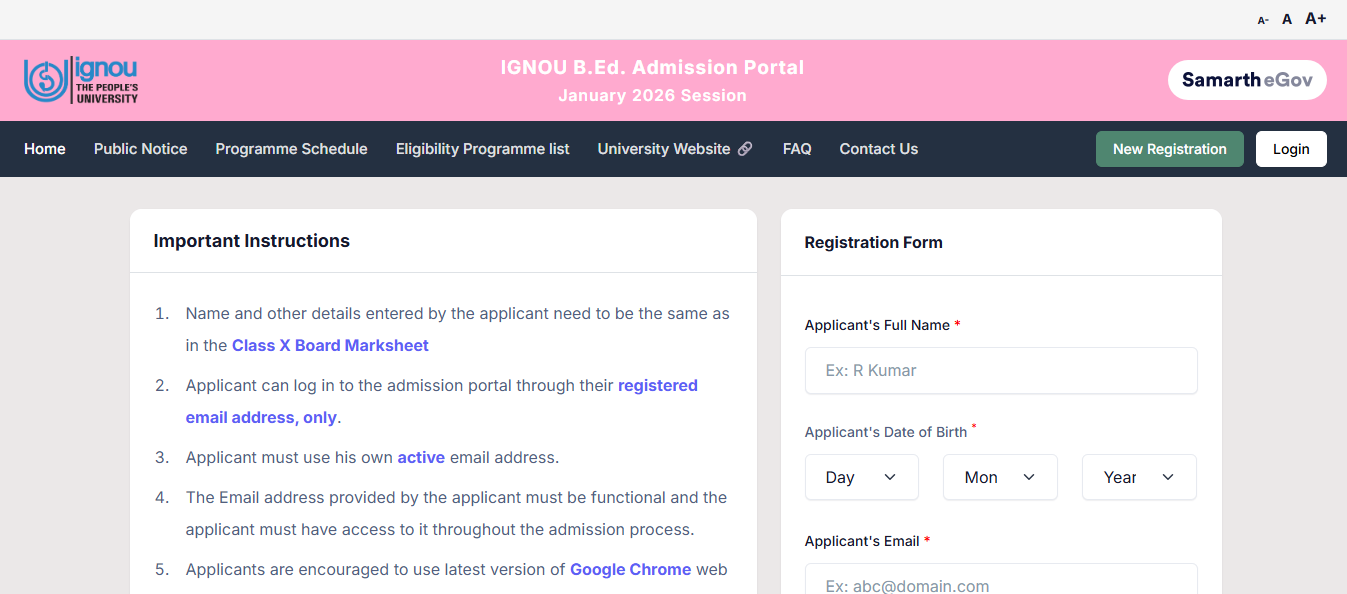Screen dimensions: 1347x594
Task: Click the IGNOU university logo
Action: coord(80,79)
